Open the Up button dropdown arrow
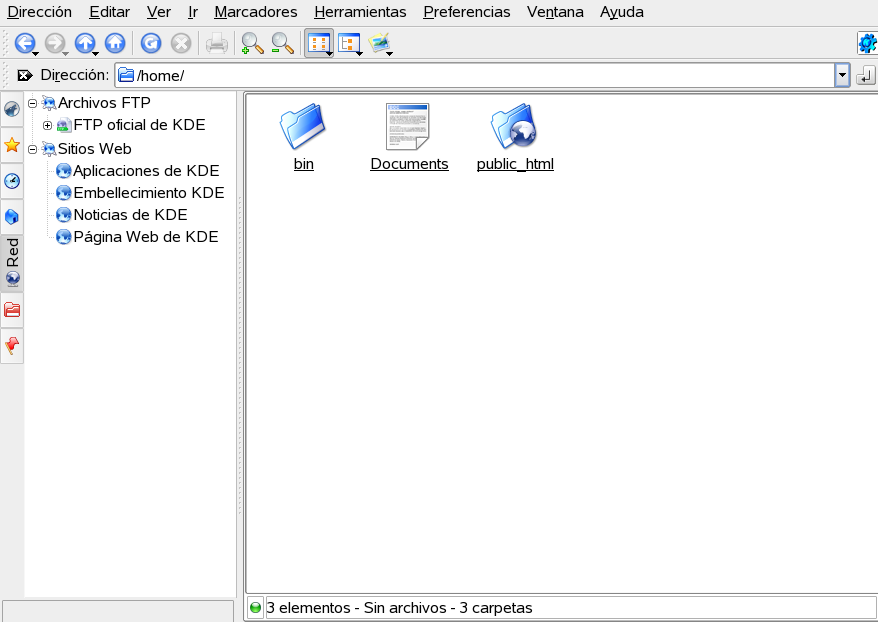The height and width of the screenshot is (622, 878). click(x=96, y=54)
